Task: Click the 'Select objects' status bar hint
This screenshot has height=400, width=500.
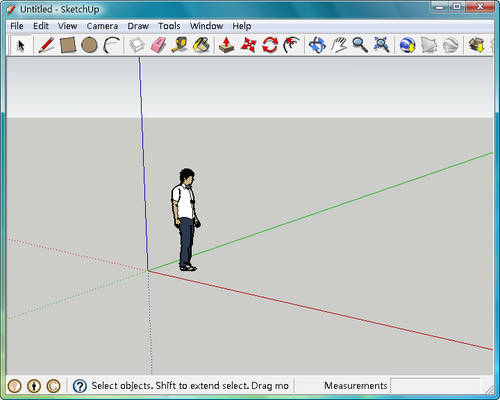Action: click(x=190, y=386)
